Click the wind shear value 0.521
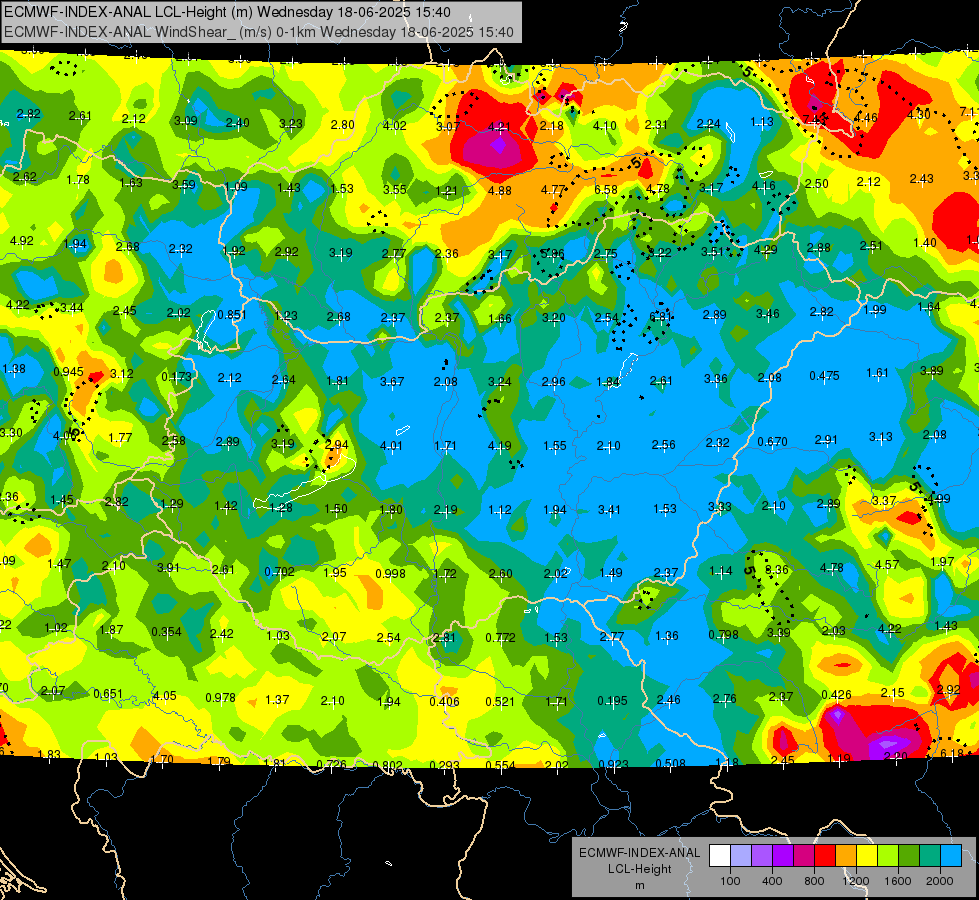Viewport: 979px width, 900px height. [x=500, y=702]
